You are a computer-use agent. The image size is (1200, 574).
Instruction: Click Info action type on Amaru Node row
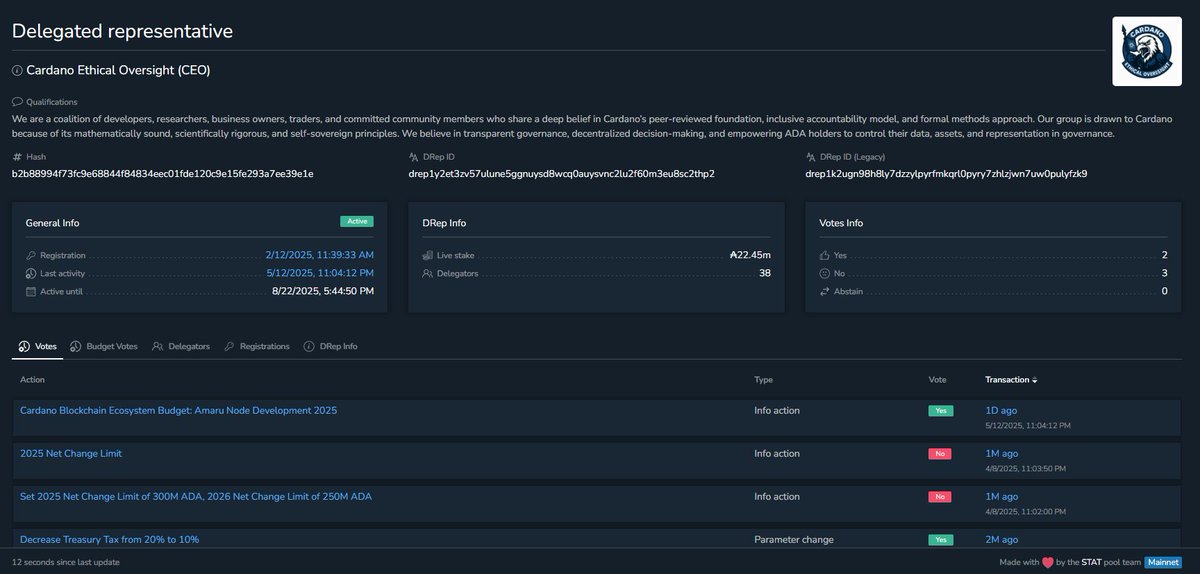tap(777, 411)
